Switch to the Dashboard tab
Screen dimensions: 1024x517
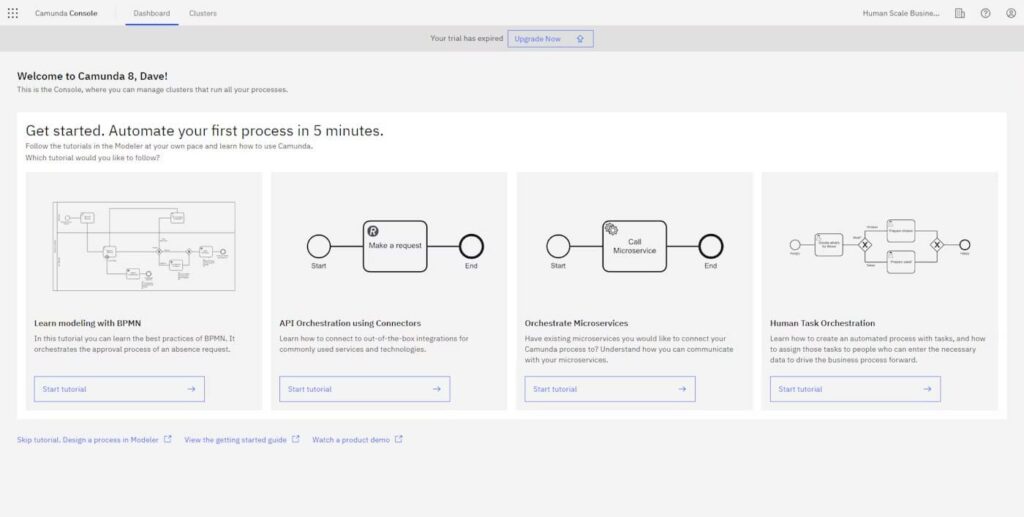coord(152,13)
